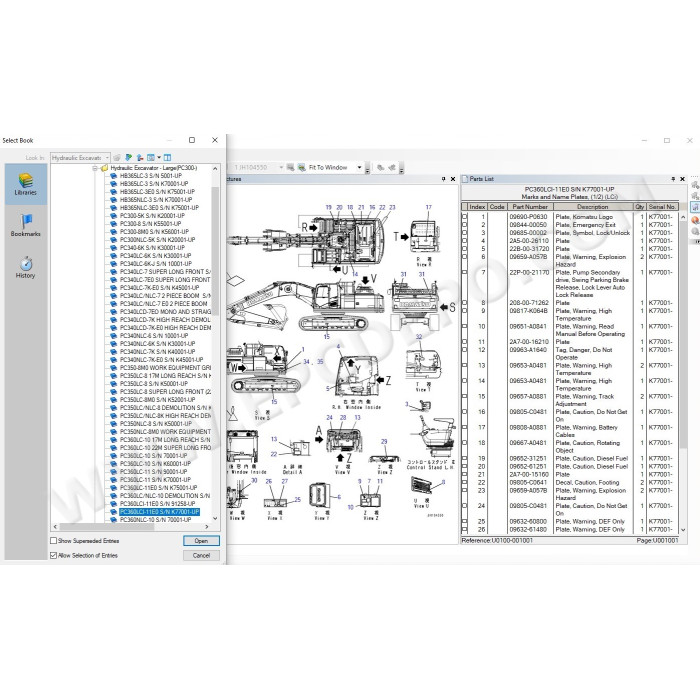700x700 pixels.
Task: Open toolbar overflow options after the greyed tool icons
Action: click(x=401, y=169)
